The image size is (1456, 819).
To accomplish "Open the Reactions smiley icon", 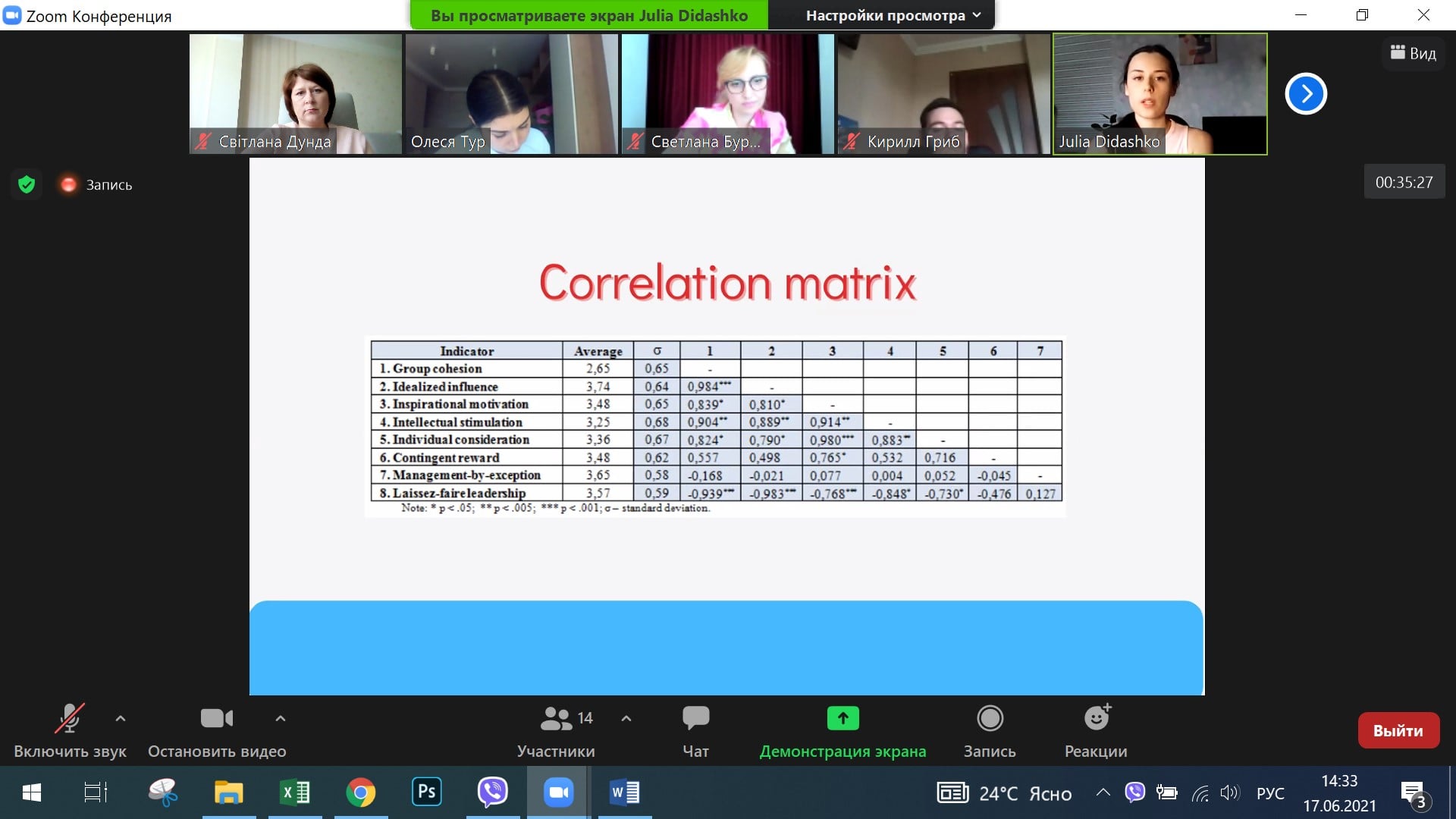I will coord(1097,718).
